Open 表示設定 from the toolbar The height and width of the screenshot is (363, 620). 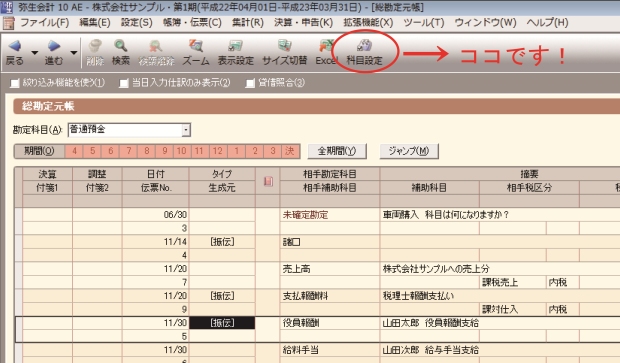tap(235, 46)
